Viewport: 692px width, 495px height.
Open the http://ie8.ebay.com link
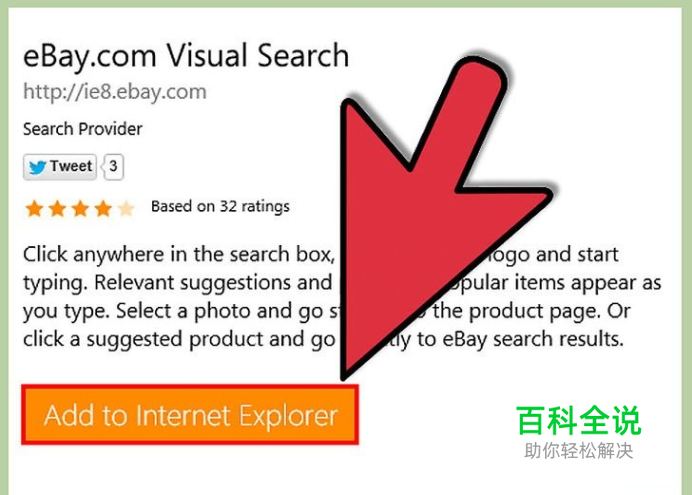(115, 92)
